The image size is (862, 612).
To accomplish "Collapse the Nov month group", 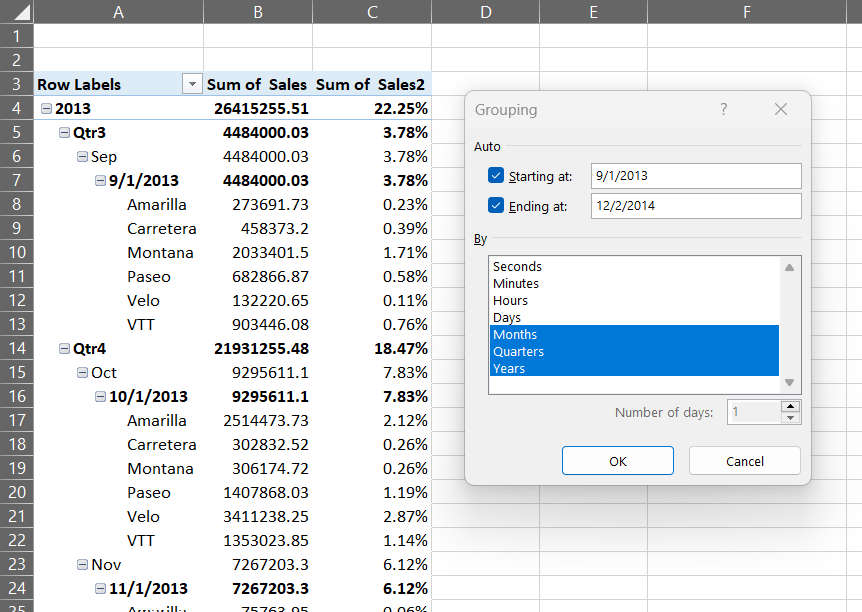I will click(x=82, y=564).
